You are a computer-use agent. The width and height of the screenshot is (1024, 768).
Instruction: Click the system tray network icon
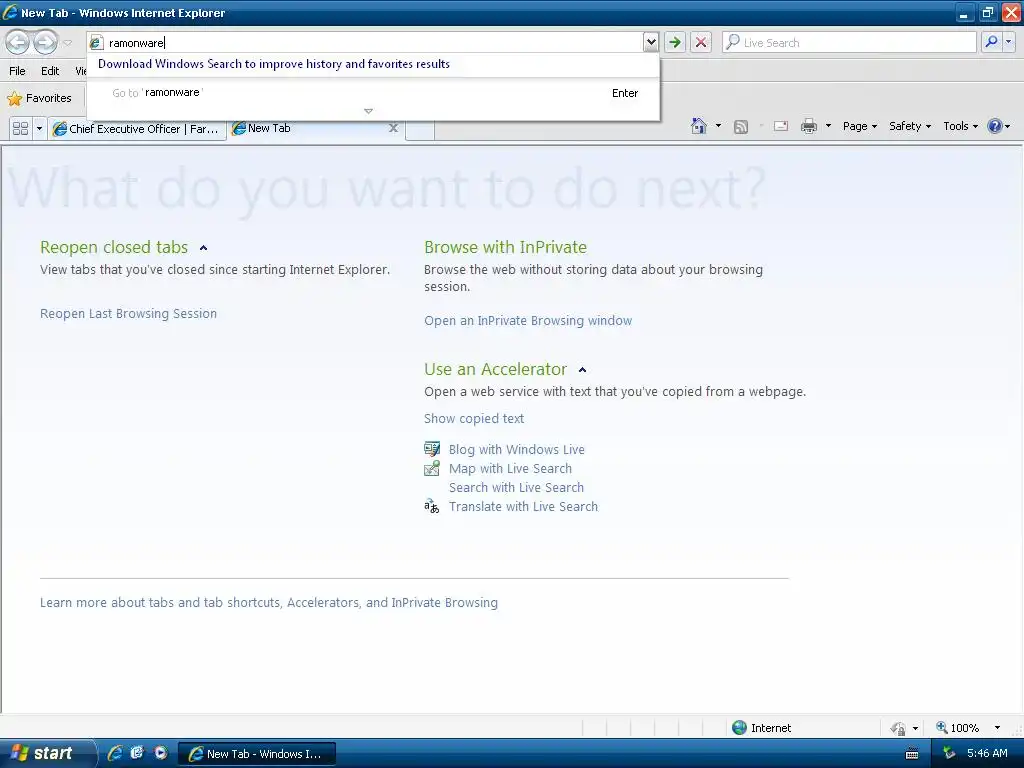click(949, 754)
